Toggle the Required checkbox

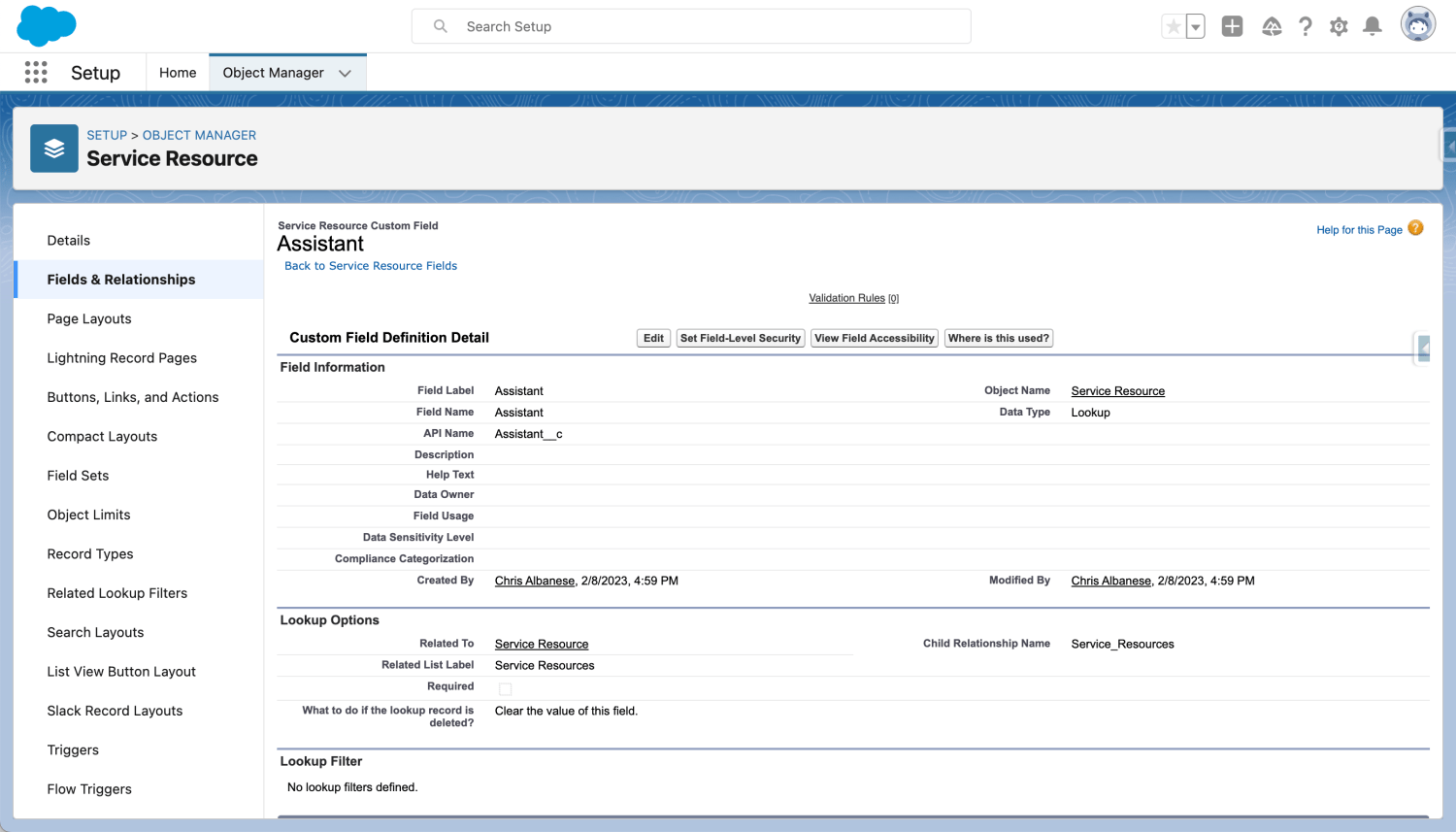(x=505, y=688)
